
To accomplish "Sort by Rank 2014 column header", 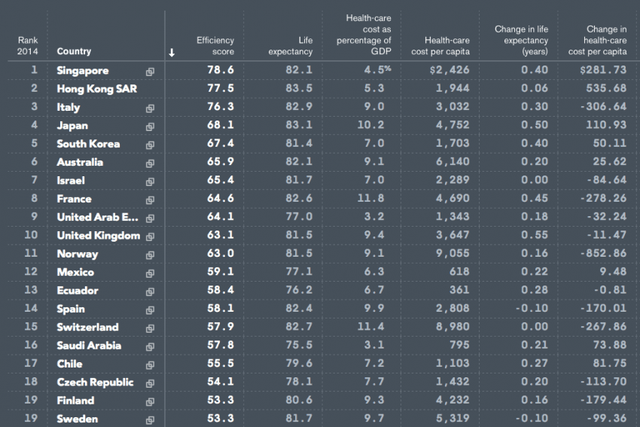I will 27,45.
